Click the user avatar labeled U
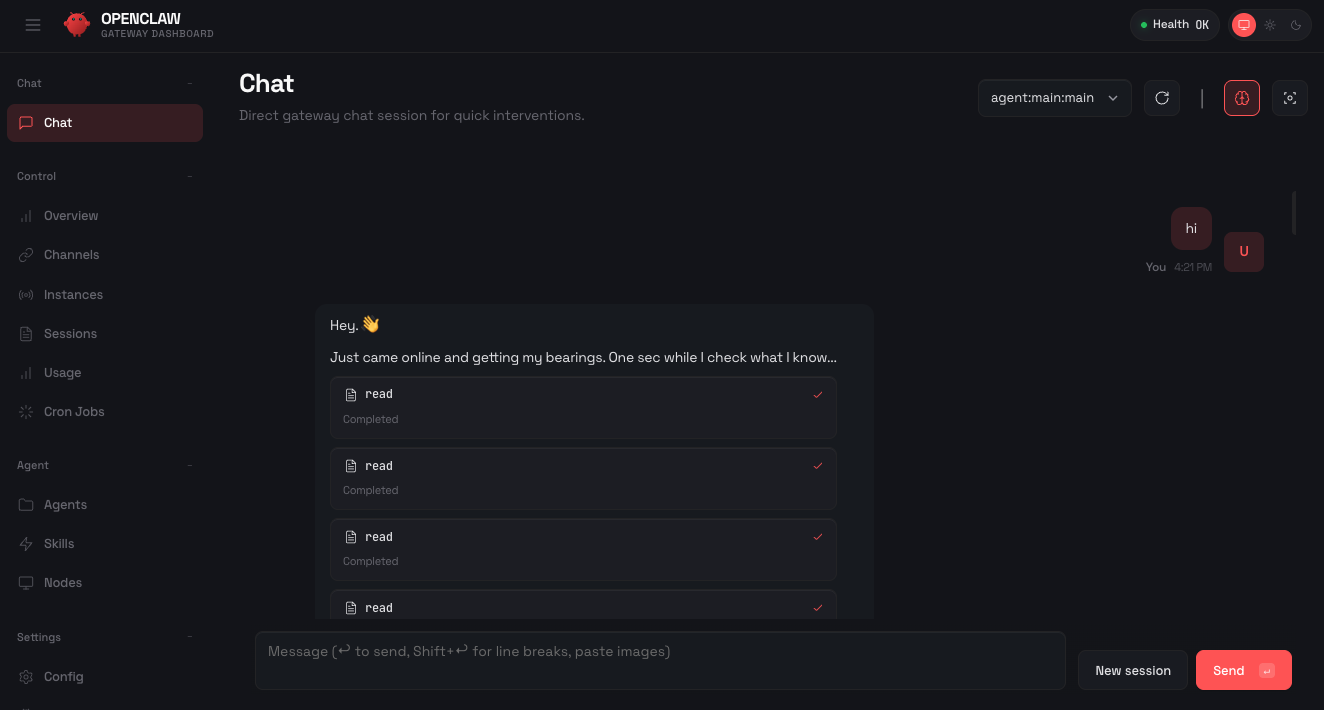Viewport: 1324px width, 710px height. point(1244,252)
